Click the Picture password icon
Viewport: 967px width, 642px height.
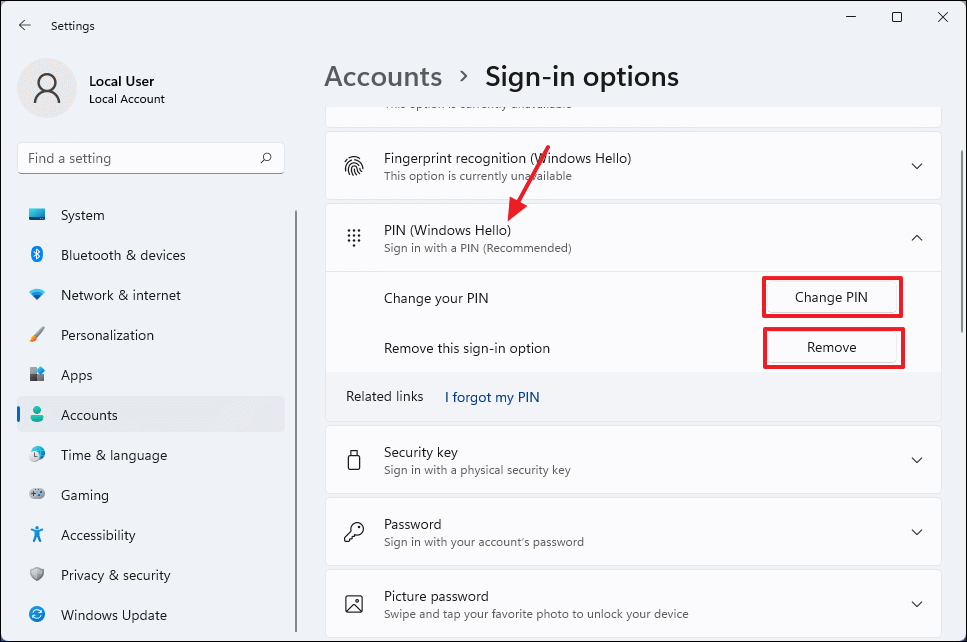click(x=353, y=603)
